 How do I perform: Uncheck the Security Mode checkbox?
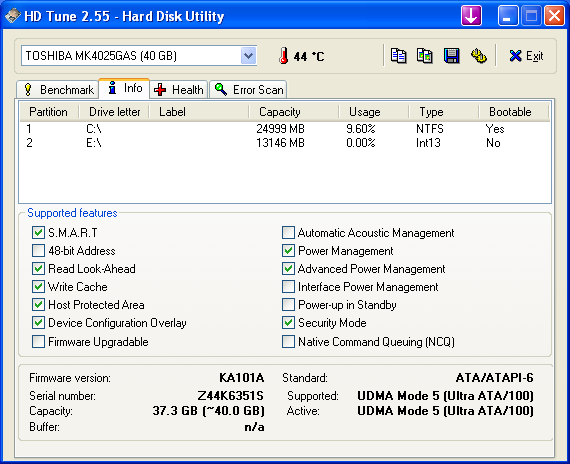click(x=288, y=323)
